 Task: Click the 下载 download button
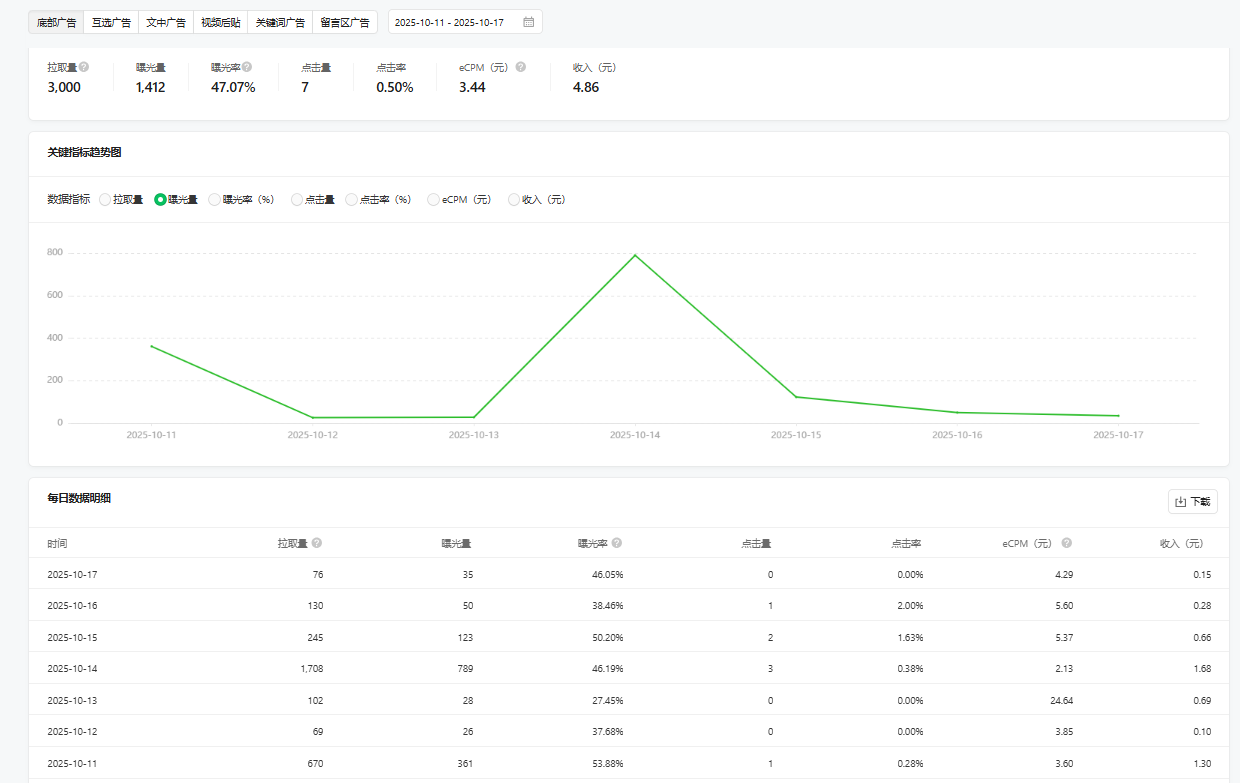pos(1192,502)
